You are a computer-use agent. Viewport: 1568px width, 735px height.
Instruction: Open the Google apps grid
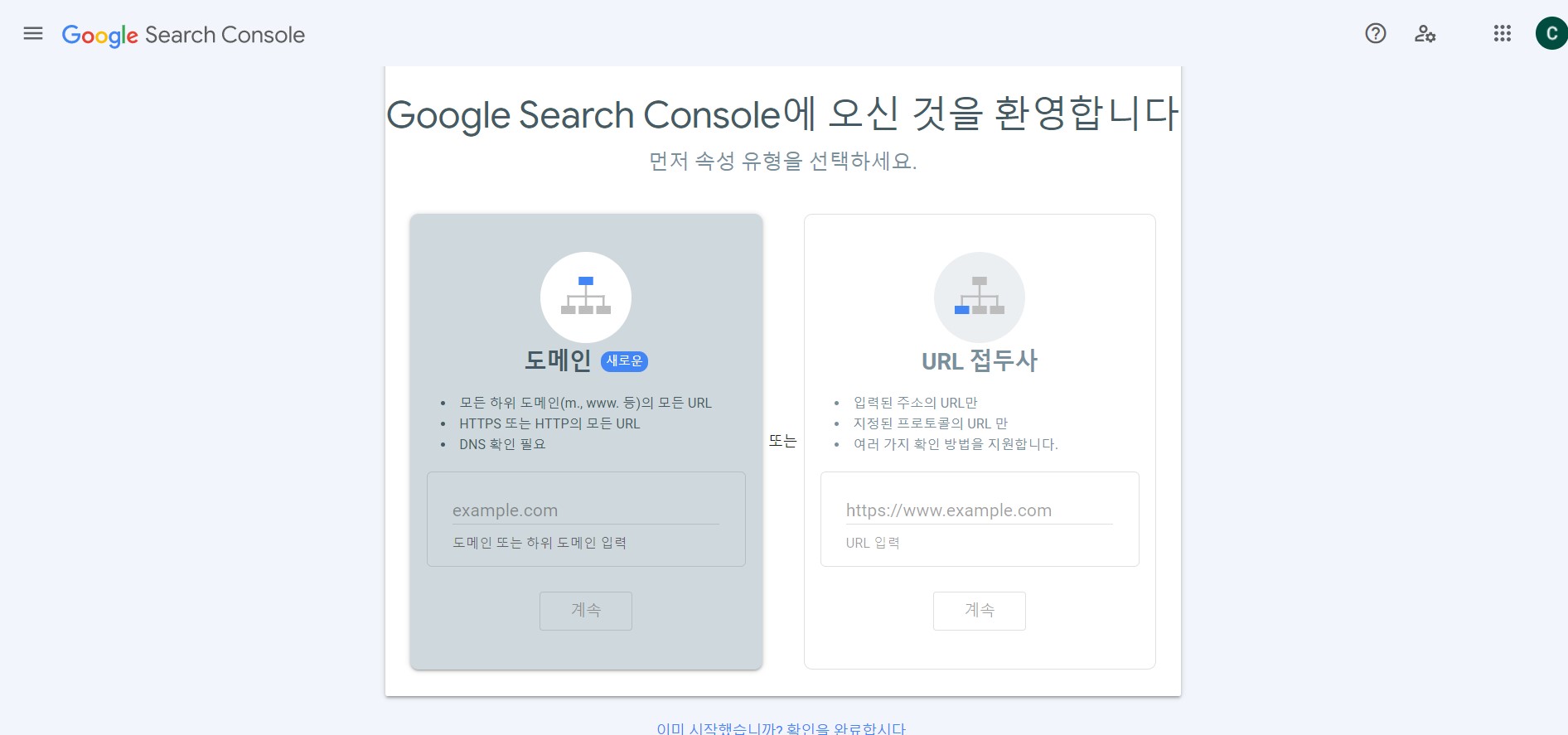point(1503,33)
